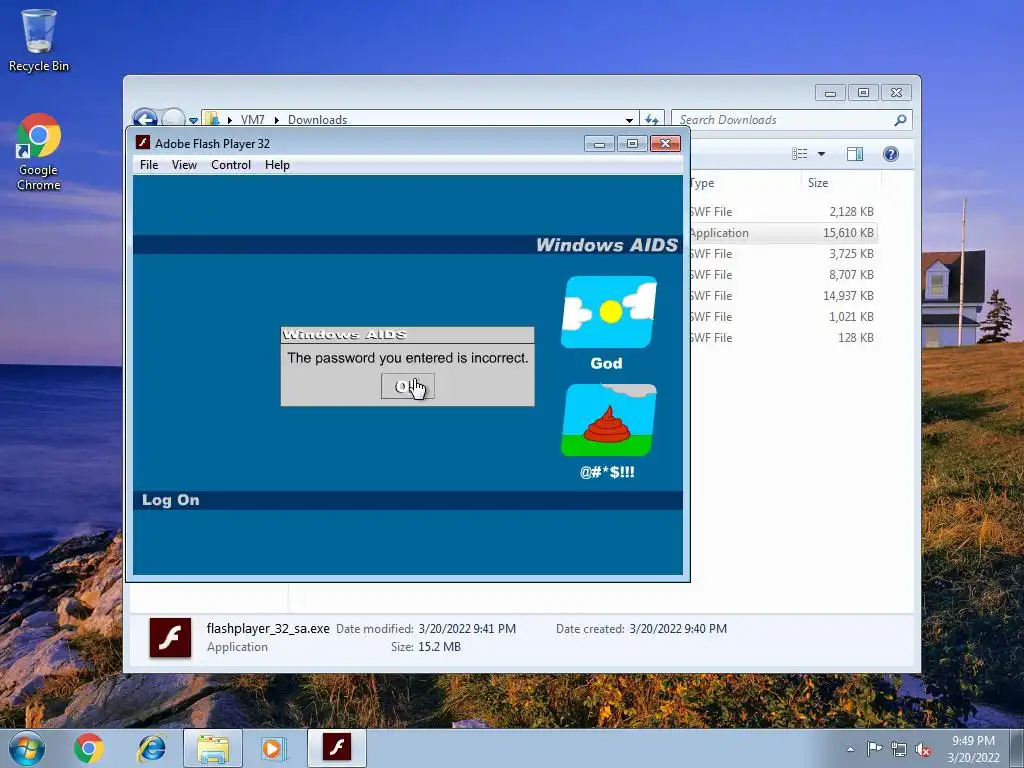The height and width of the screenshot is (768, 1024).
Task: Select the 14,937 KB SWF file row
Action: [782, 295]
